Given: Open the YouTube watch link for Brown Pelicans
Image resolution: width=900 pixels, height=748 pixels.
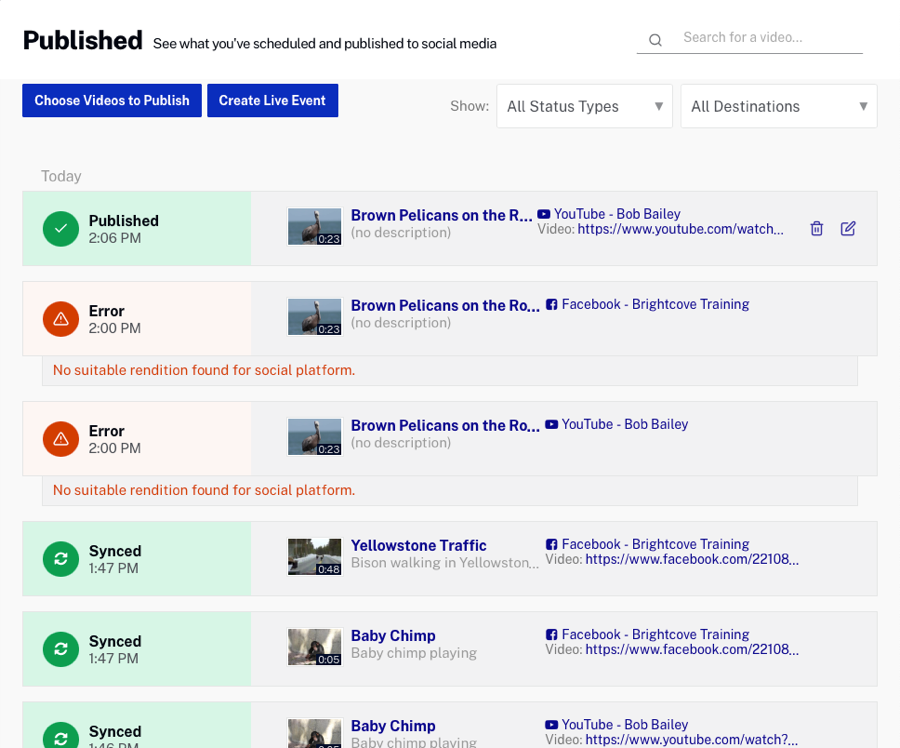Looking at the screenshot, I should [x=680, y=229].
